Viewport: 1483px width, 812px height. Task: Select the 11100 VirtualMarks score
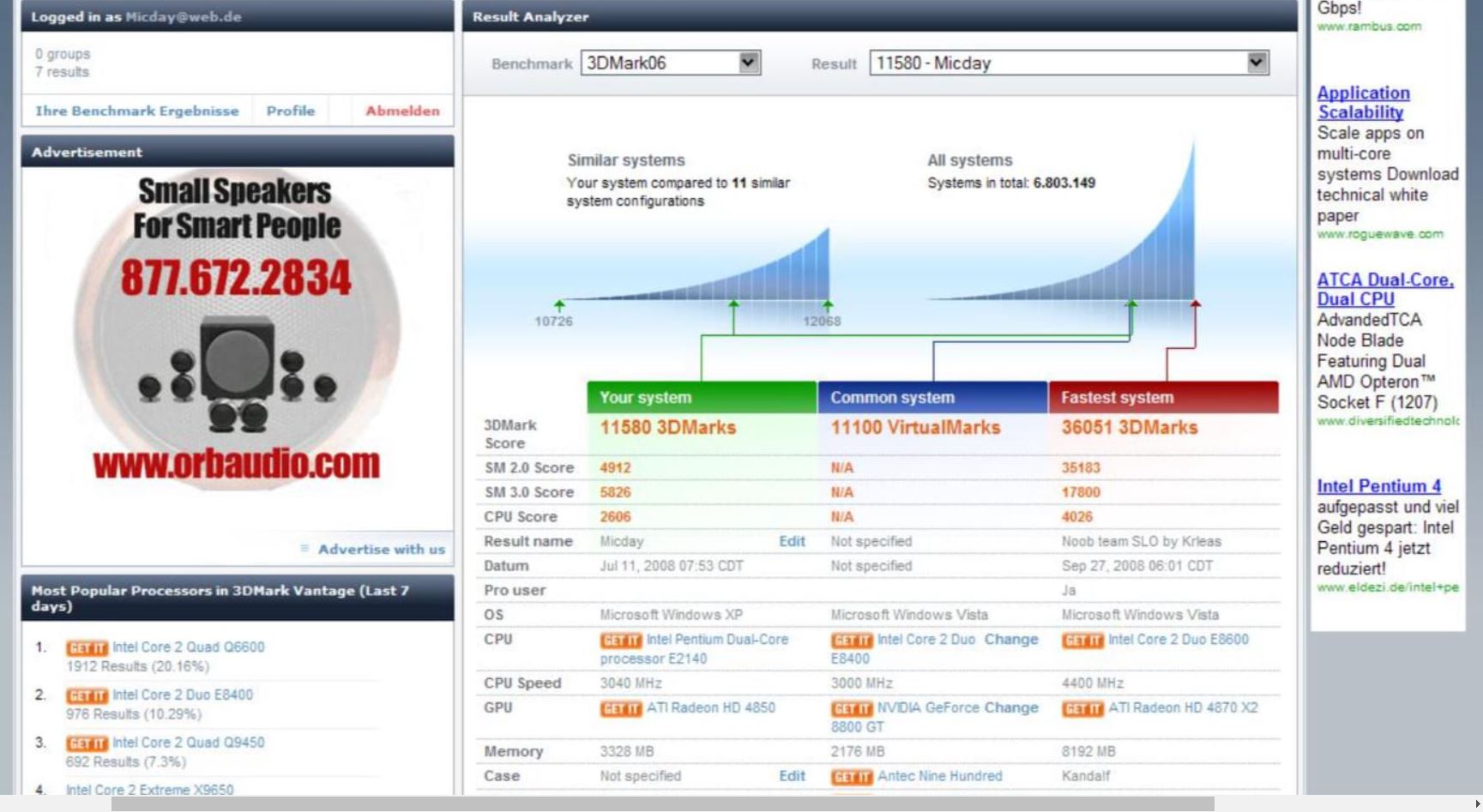pyautogui.click(x=915, y=427)
